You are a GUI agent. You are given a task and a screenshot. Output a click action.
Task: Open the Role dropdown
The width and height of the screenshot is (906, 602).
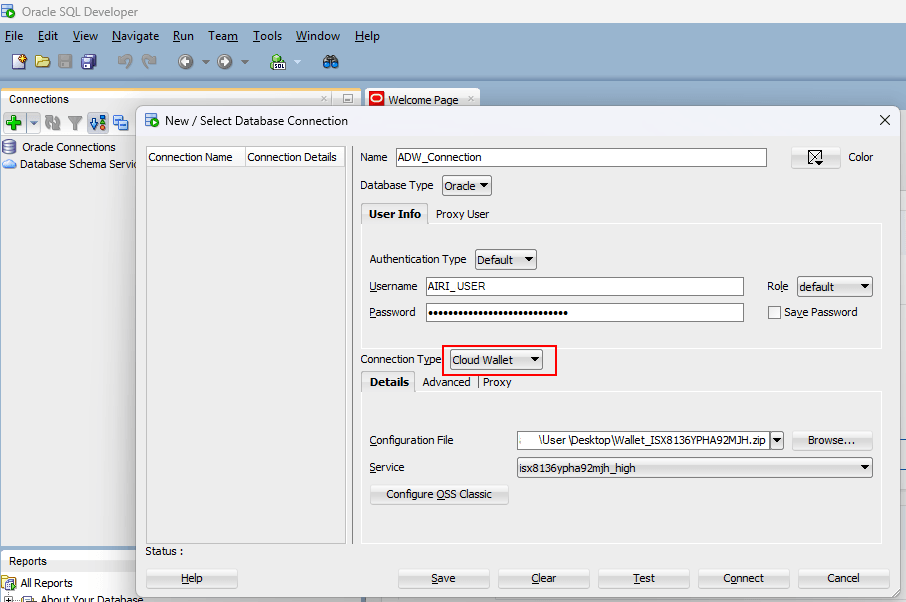pos(834,287)
